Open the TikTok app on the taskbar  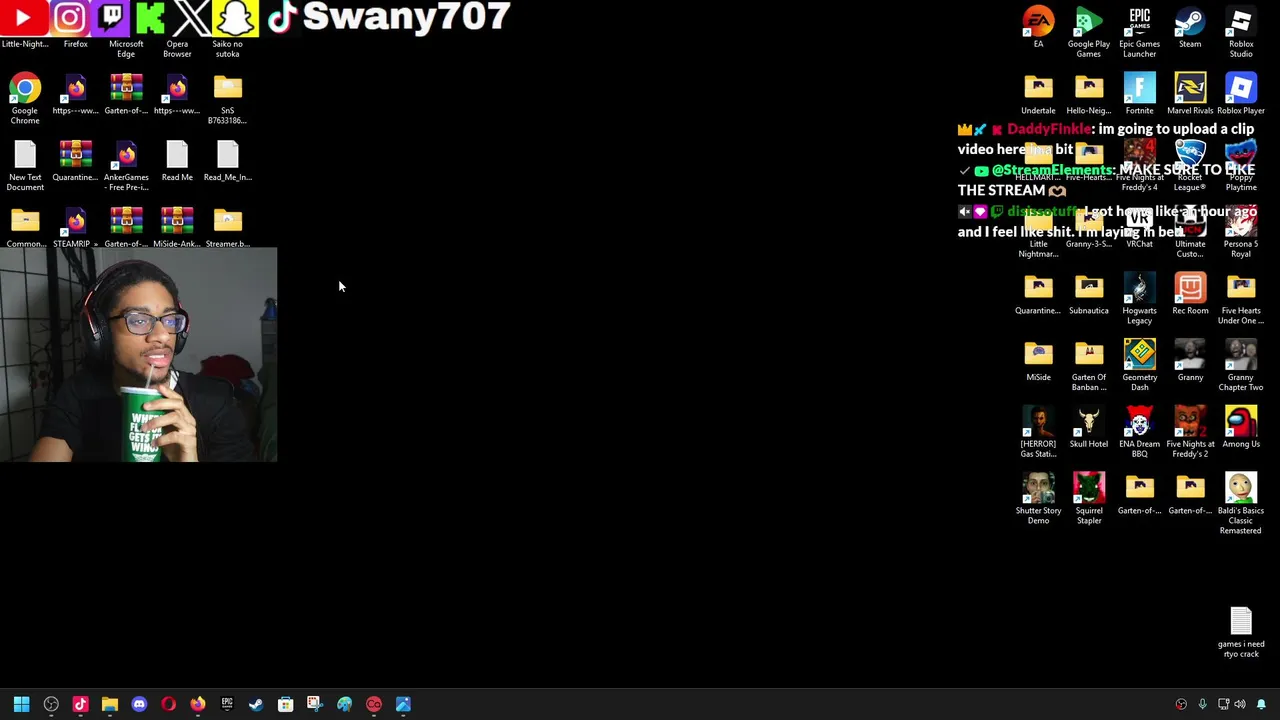(80, 704)
